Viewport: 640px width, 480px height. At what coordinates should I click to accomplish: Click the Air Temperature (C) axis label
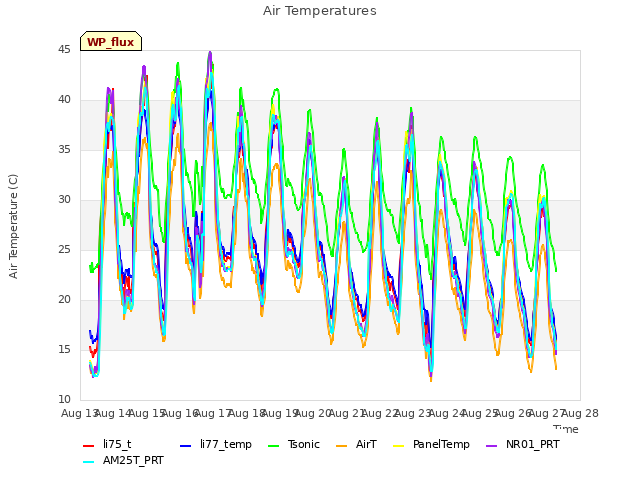[13, 226]
